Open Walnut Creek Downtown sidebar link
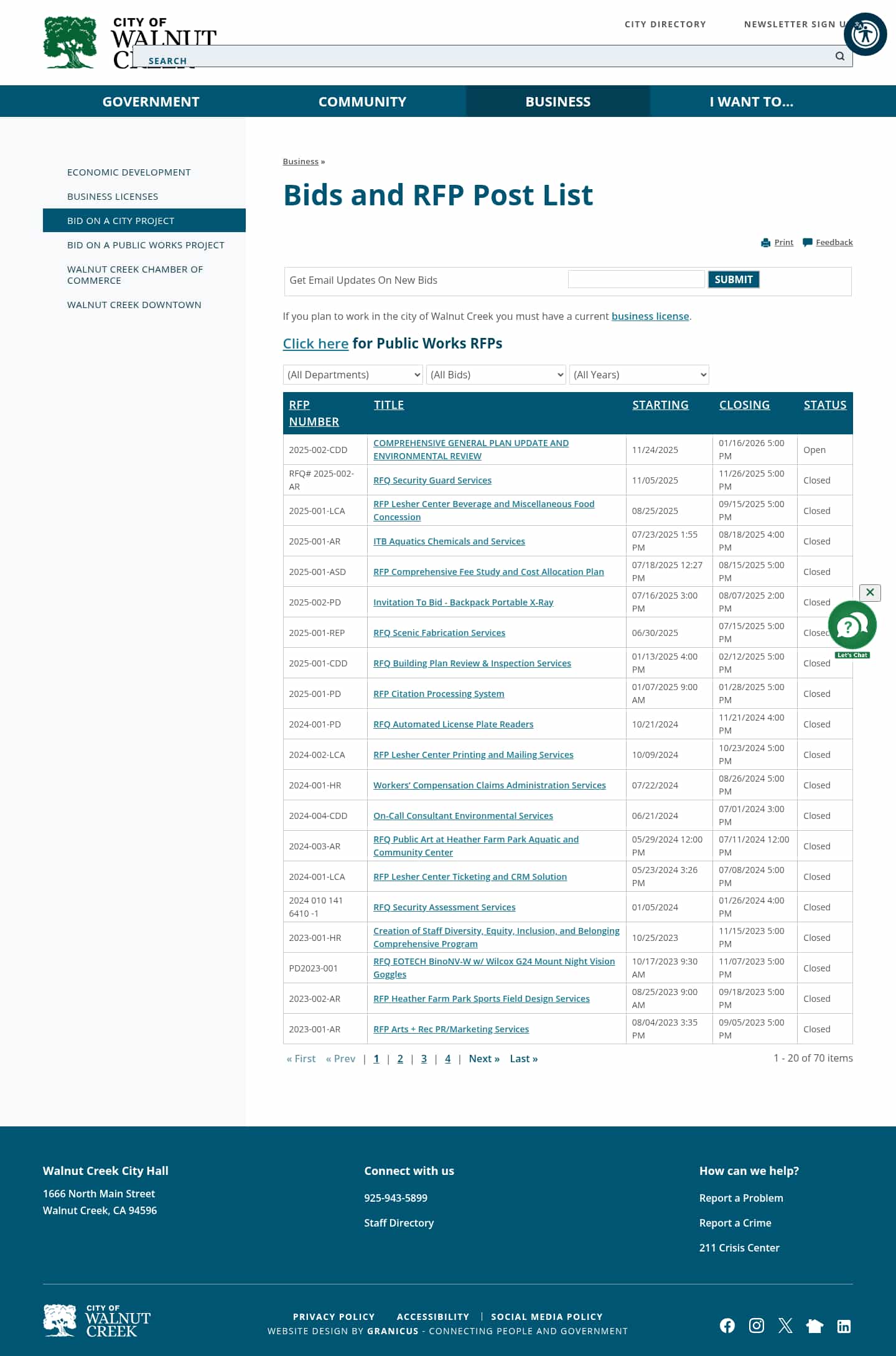Viewport: 896px width, 1356px height. click(x=134, y=305)
